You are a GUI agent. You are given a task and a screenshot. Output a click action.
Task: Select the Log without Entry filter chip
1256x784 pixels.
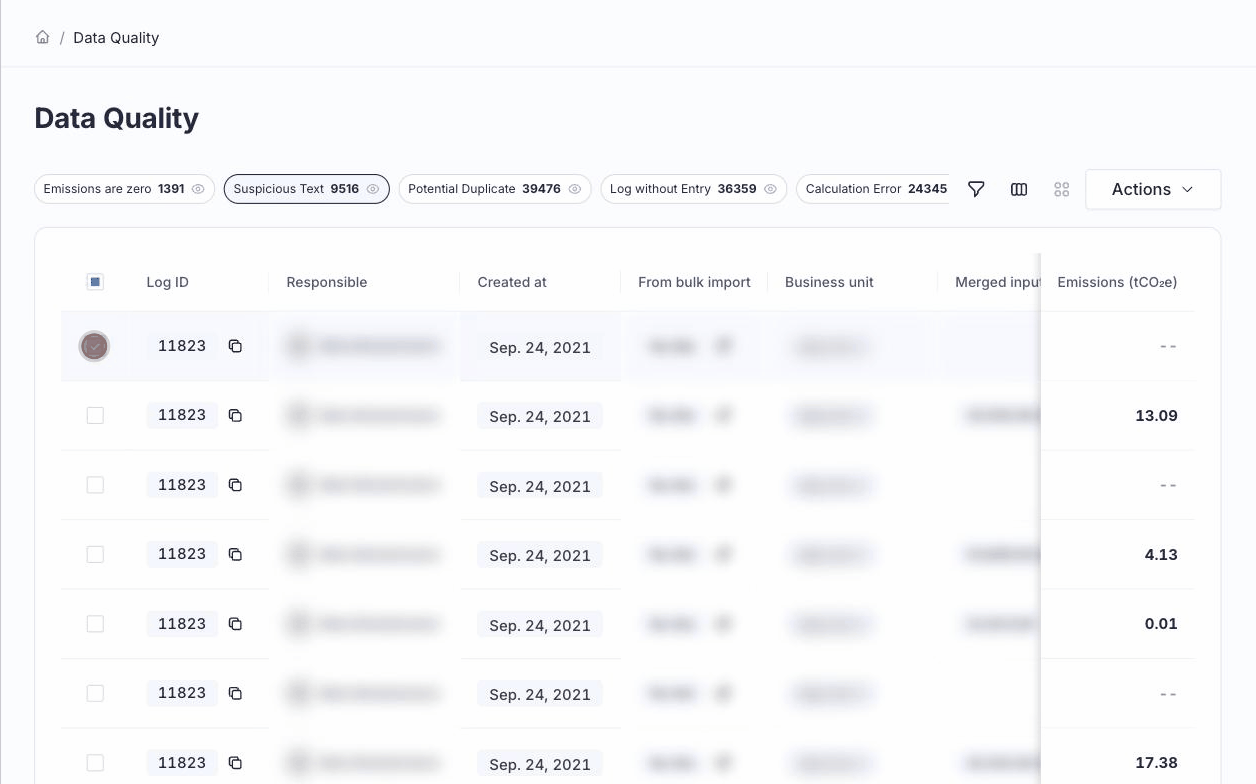(693, 189)
